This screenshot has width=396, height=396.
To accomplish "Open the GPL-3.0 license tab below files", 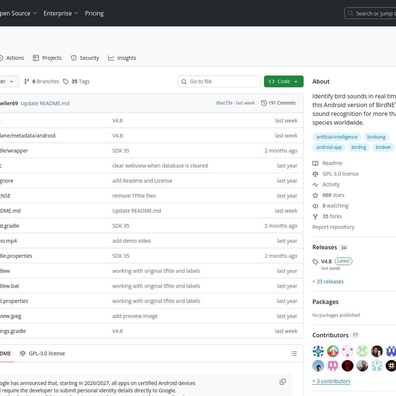I will click(42, 353).
